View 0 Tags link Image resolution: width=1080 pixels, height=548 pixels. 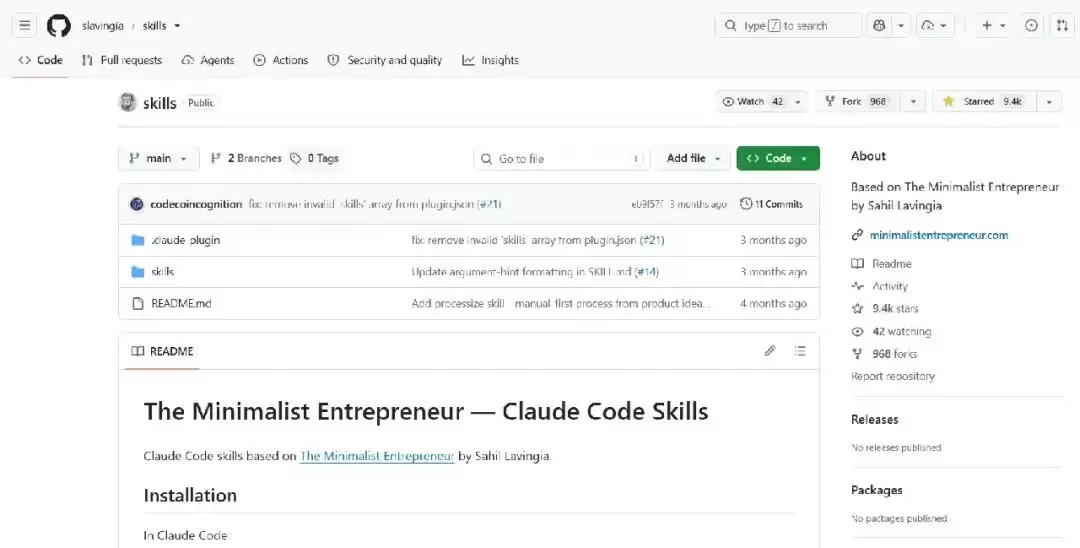(314, 158)
